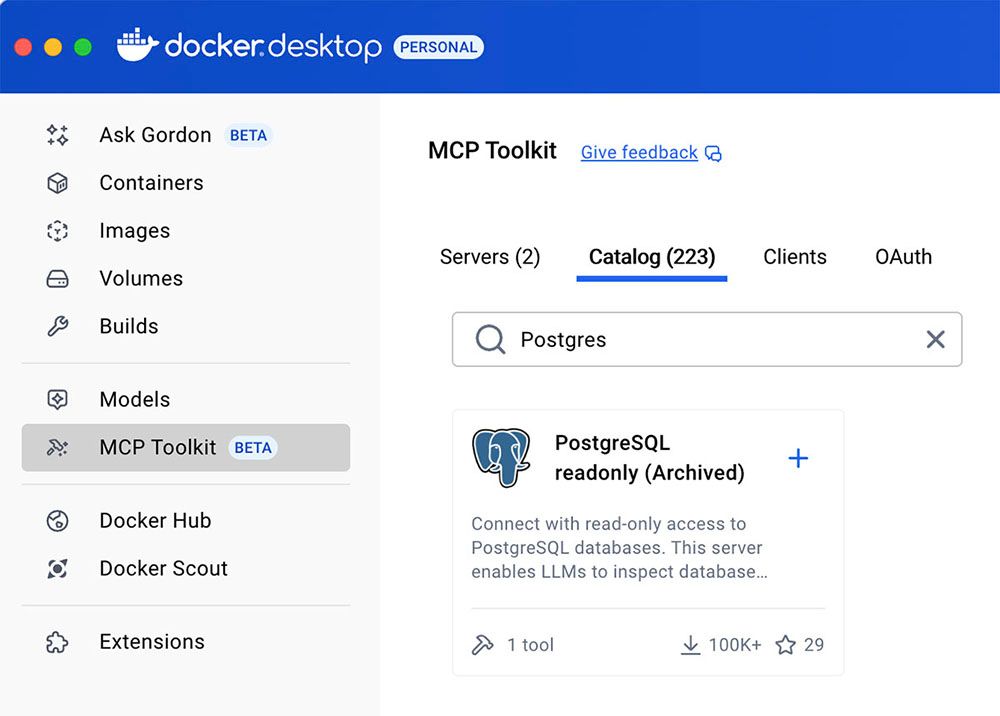The height and width of the screenshot is (716, 1000).
Task: Select Builds from sidebar
Action: pyautogui.click(x=186, y=326)
